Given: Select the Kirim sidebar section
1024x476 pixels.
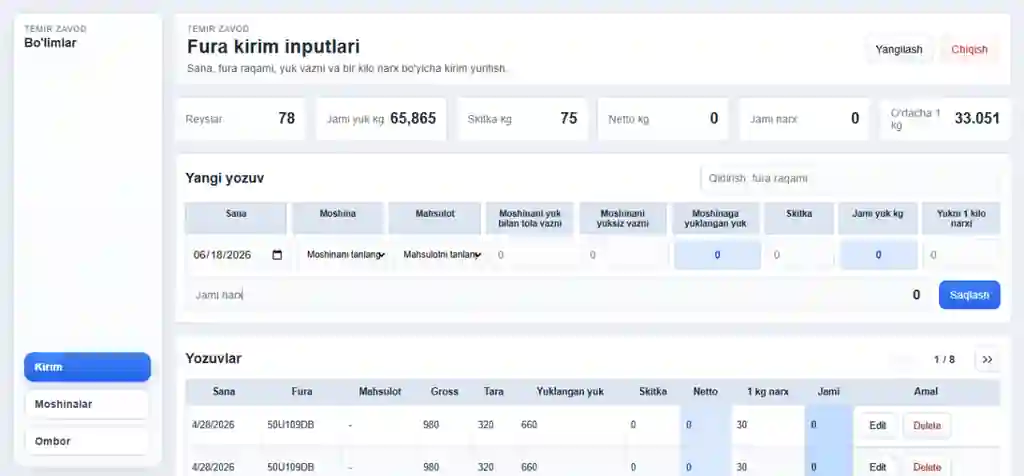Looking at the screenshot, I should tap(88, 367).
